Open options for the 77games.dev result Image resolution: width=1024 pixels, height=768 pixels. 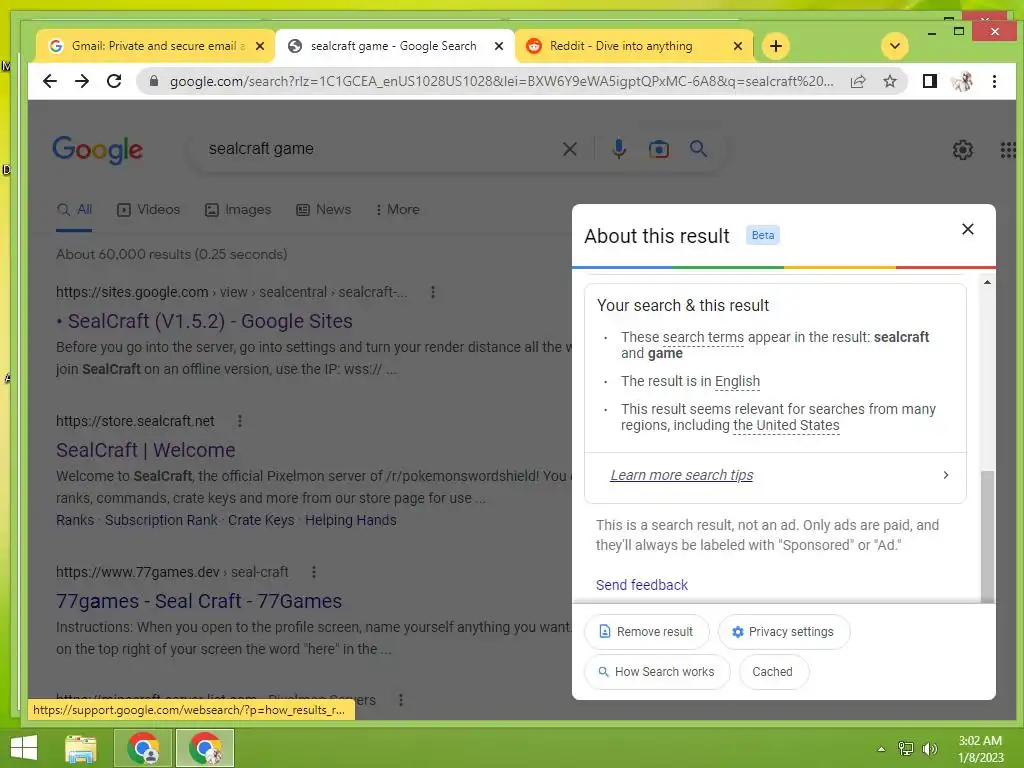point(313,572)
